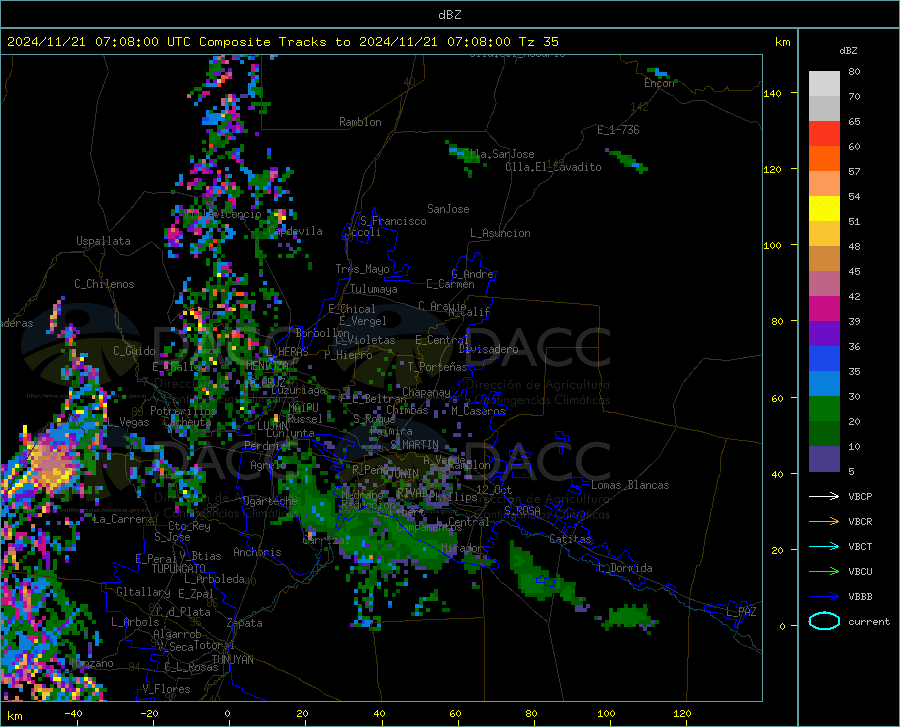Click the Lomas_Blancas map label
Screen dimensions: 900x727
click(x=630, y=485)
